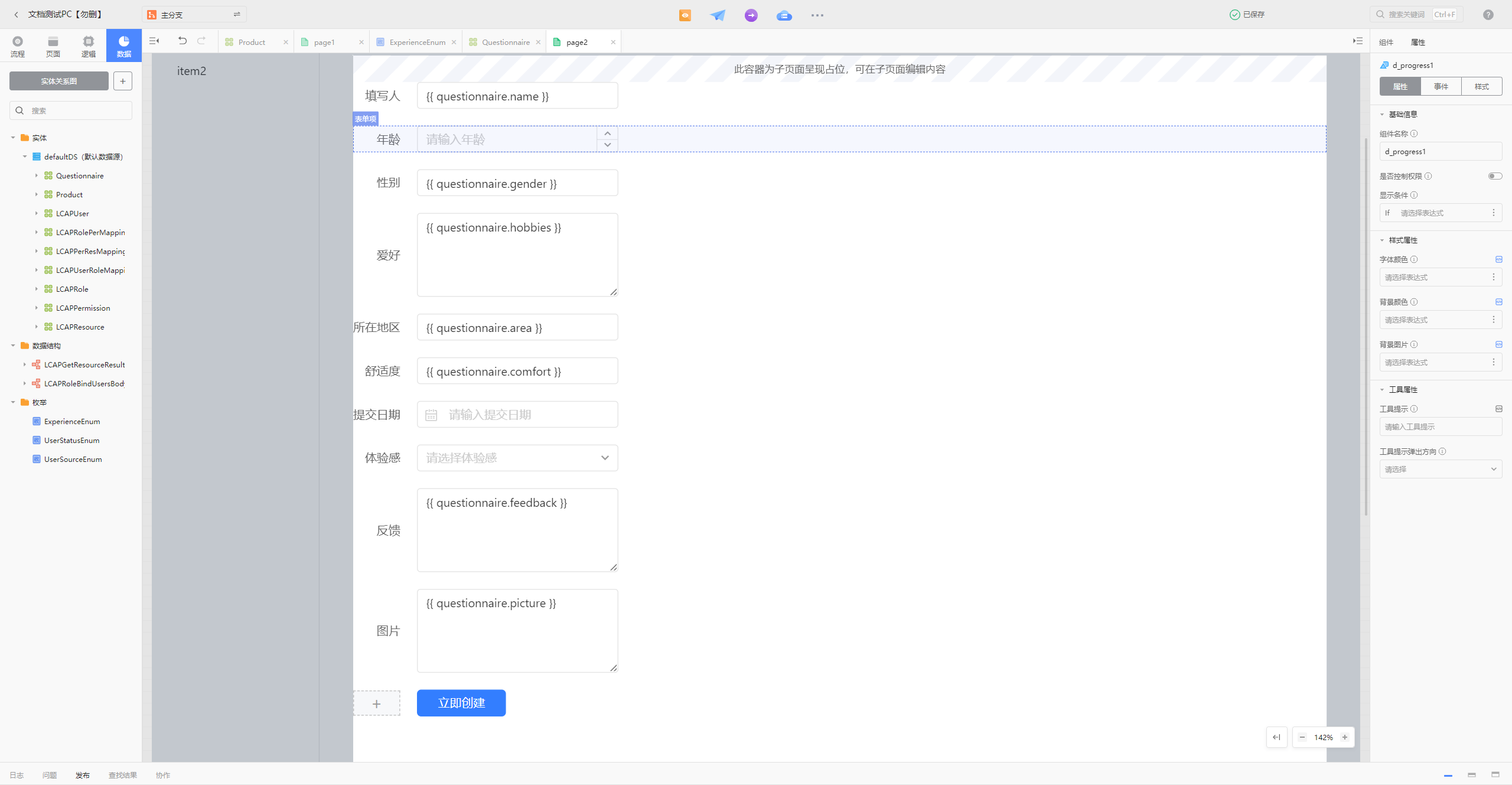Click the expression icon beside 工具提示
Viewport: 1512px width, 785px height.
click(1499, 409)
